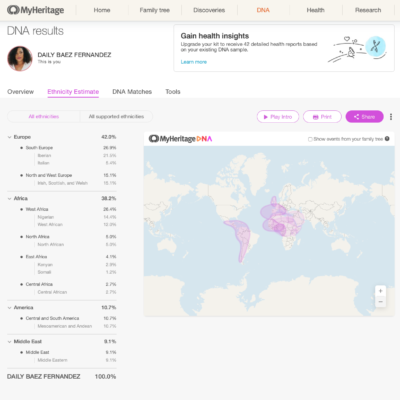Screen dimensions: 400x400
Task: Click the DNA helix illustration in the health banner
Action: click(375, 46)
